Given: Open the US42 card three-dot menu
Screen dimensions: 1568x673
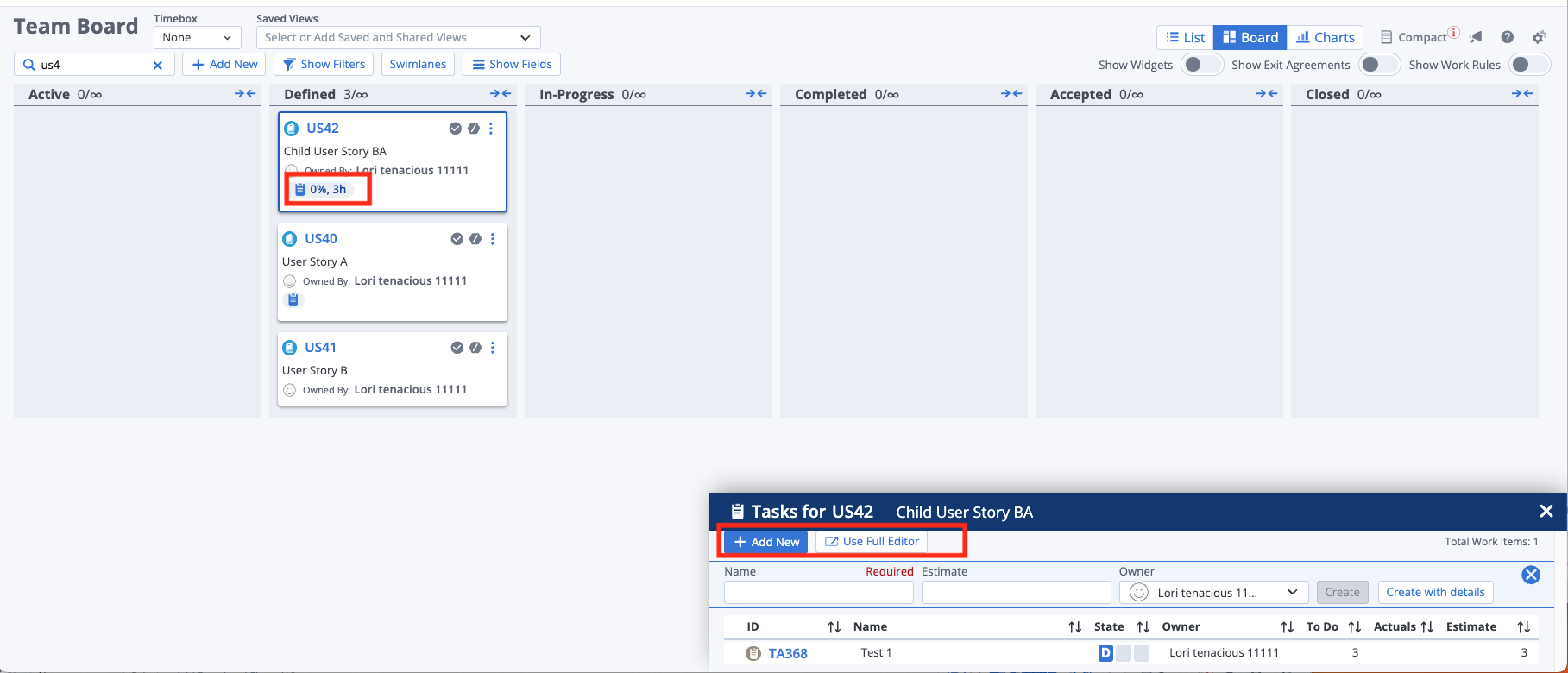Looking at the screenshot, I should 491,129.
